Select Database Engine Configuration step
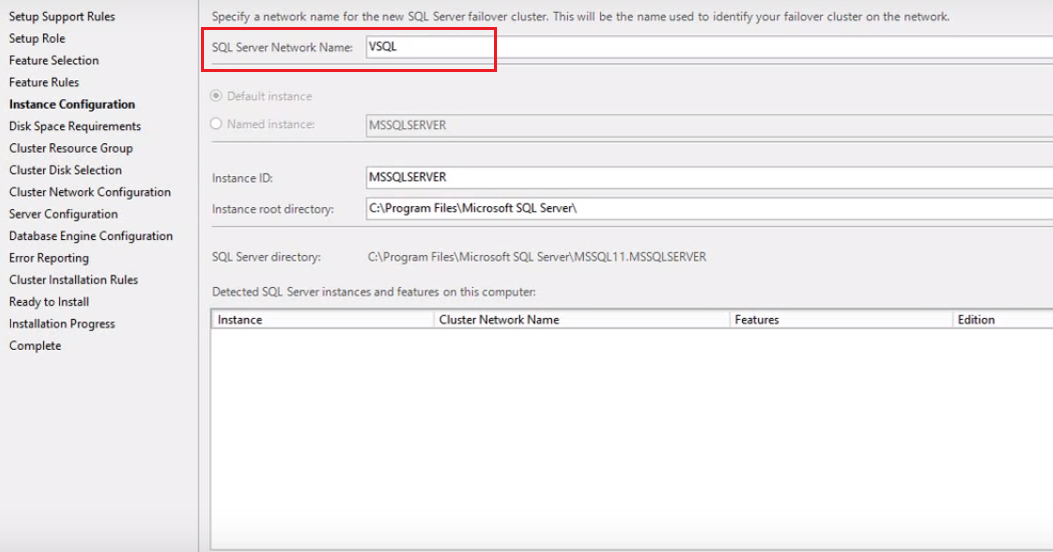The height and width of the screenshot is (552, 1053). tap(91, 236)
